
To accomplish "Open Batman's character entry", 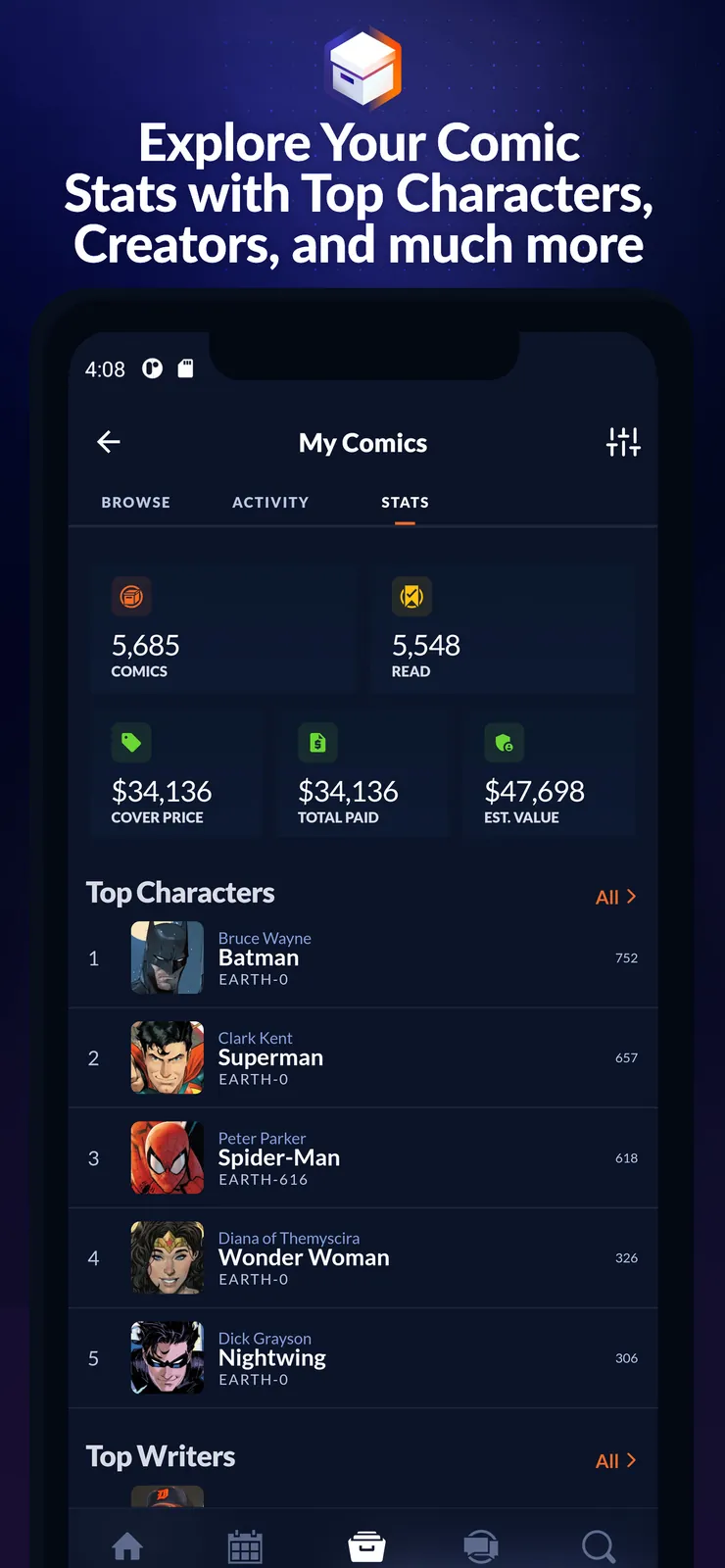I will pos(258,957).
